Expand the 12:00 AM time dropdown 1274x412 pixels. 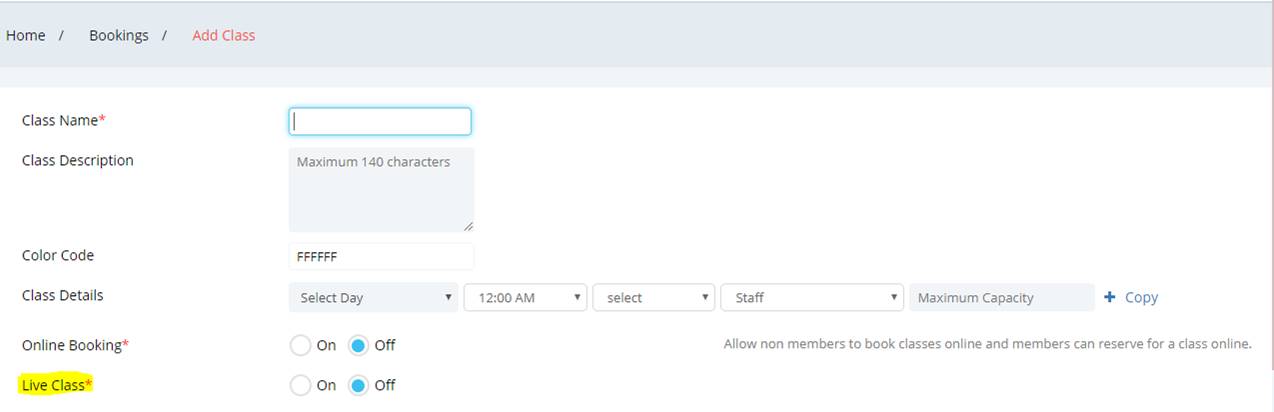tap(526, 297)
